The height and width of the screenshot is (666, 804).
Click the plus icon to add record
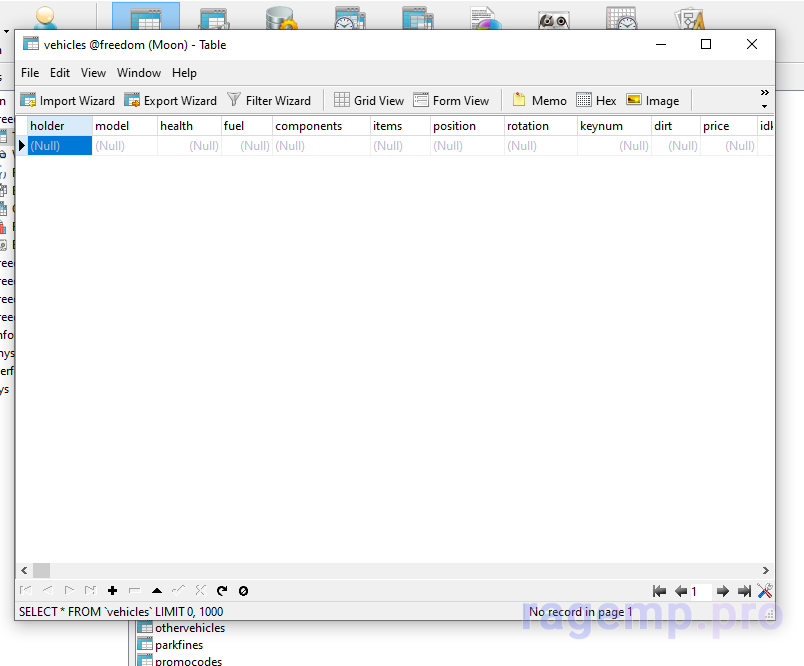(112, 591)
